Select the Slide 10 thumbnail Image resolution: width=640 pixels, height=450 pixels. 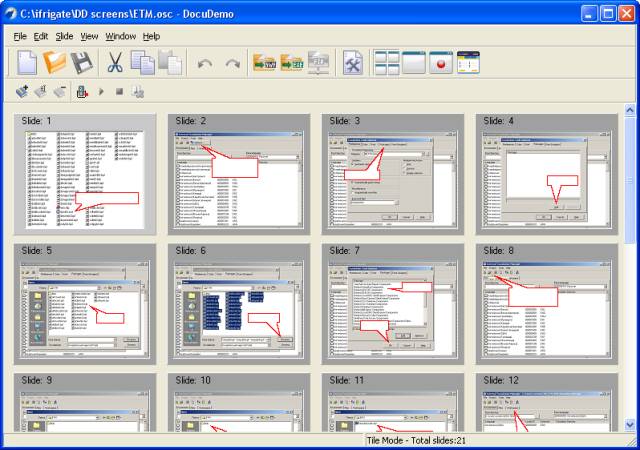click(239, 403)
